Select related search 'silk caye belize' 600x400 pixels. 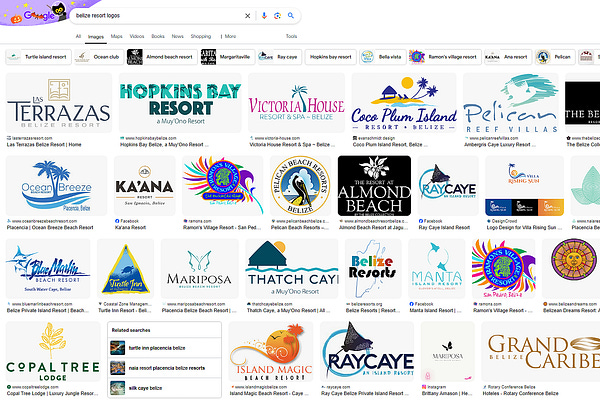165,388
